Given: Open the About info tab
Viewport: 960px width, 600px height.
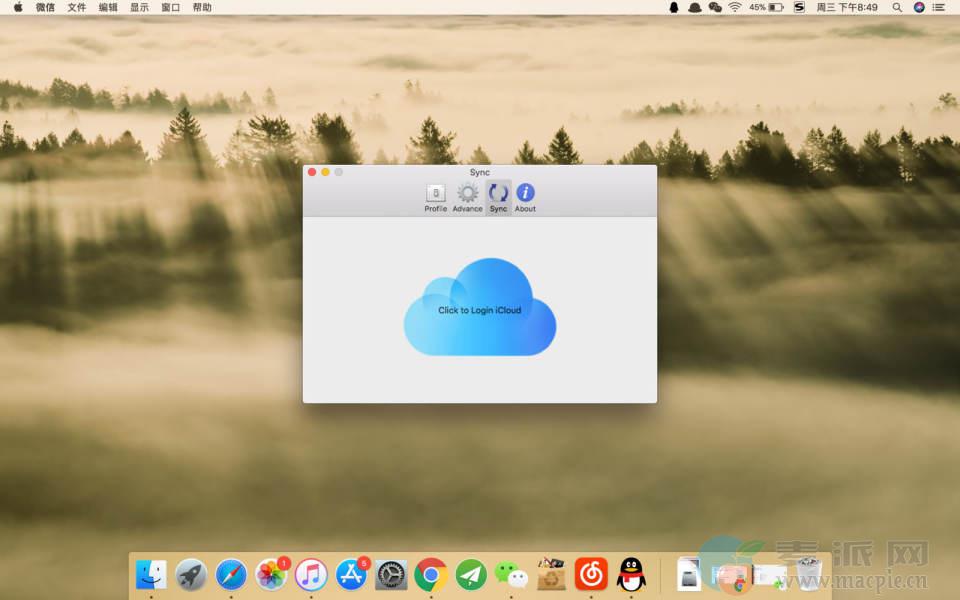Looking at the screenshot, I should tap(525, 197).
